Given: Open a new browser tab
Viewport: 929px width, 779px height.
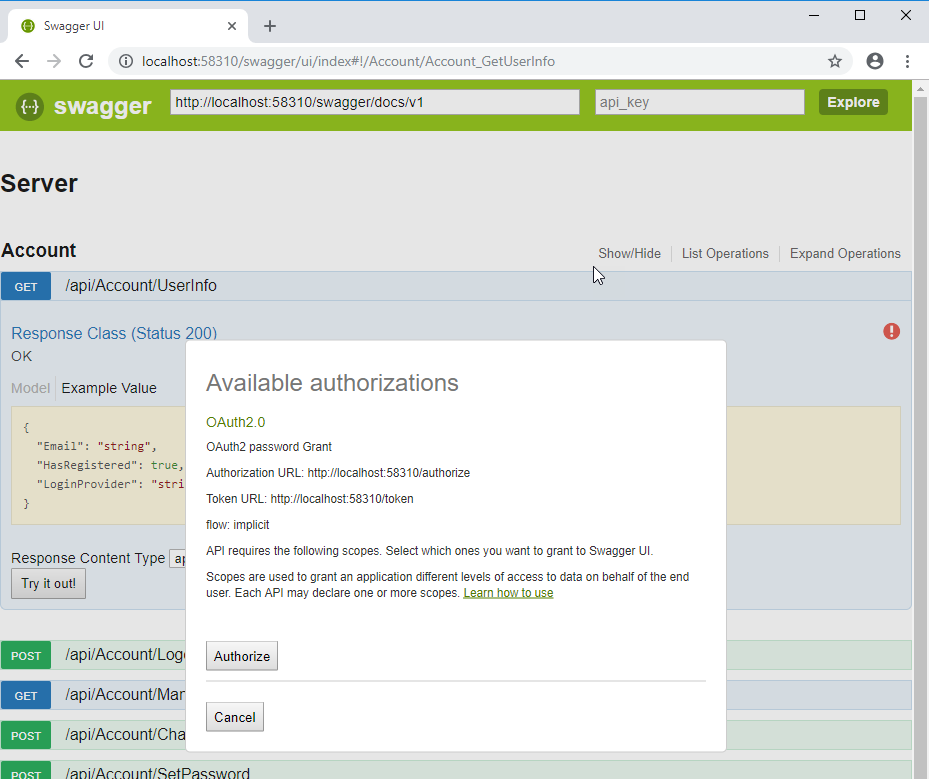Looking at the screenshot, I should coord(270,26).
